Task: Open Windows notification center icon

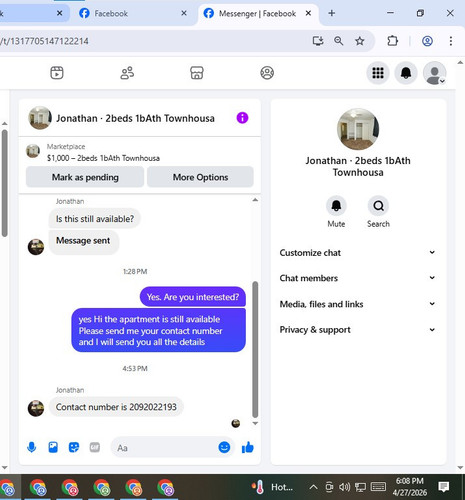Action: coord(444,487)
